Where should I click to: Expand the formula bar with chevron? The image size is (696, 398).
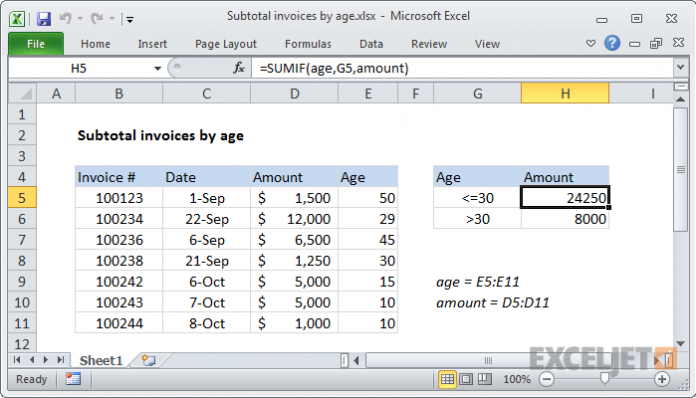[x=680, y=68]
